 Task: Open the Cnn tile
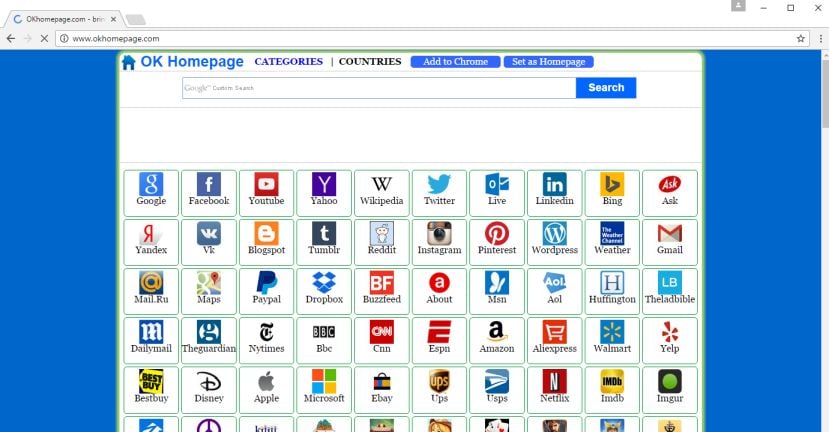[x=382, y=341]
